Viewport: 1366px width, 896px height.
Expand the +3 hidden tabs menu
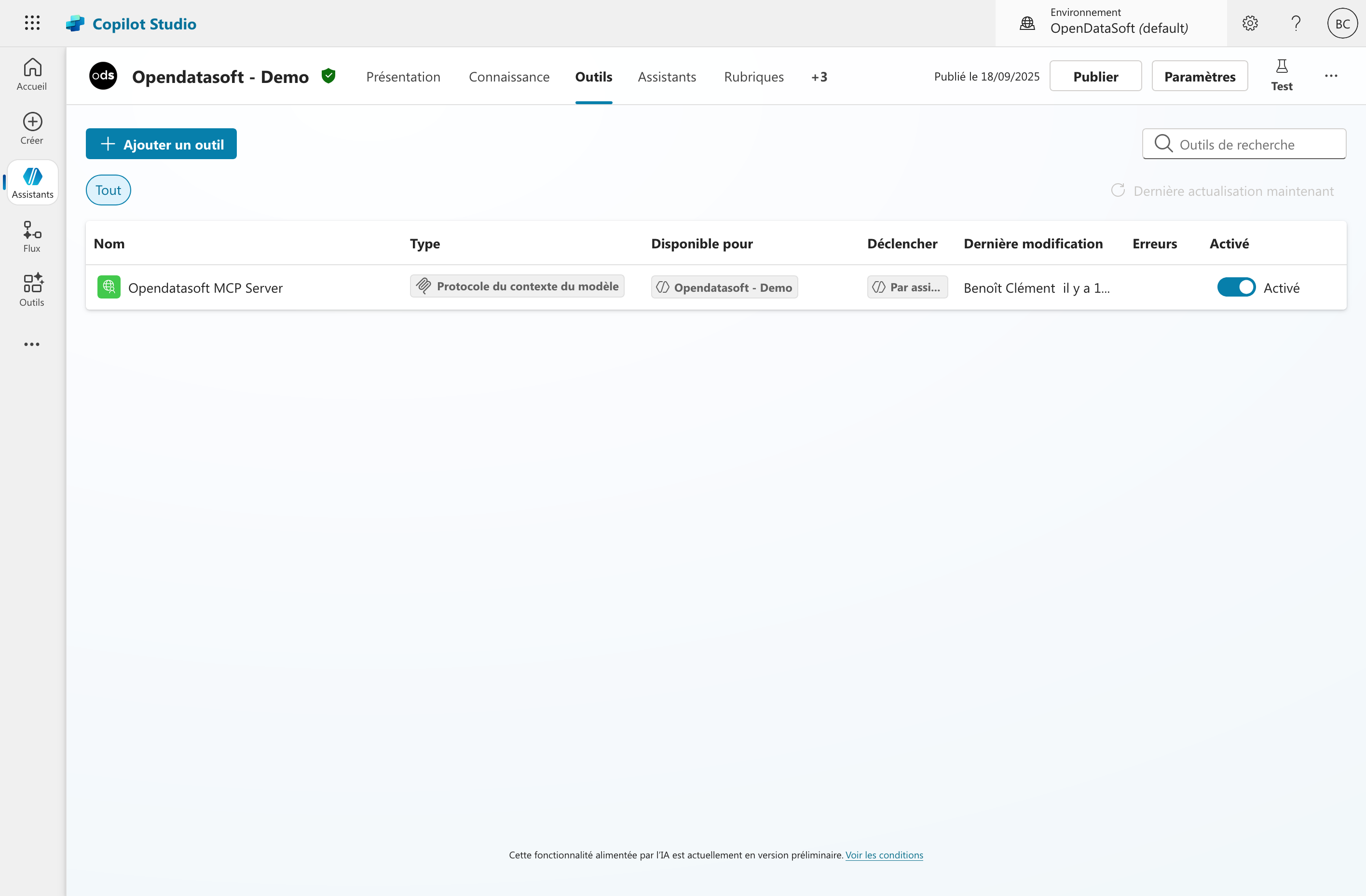(819, 77)
